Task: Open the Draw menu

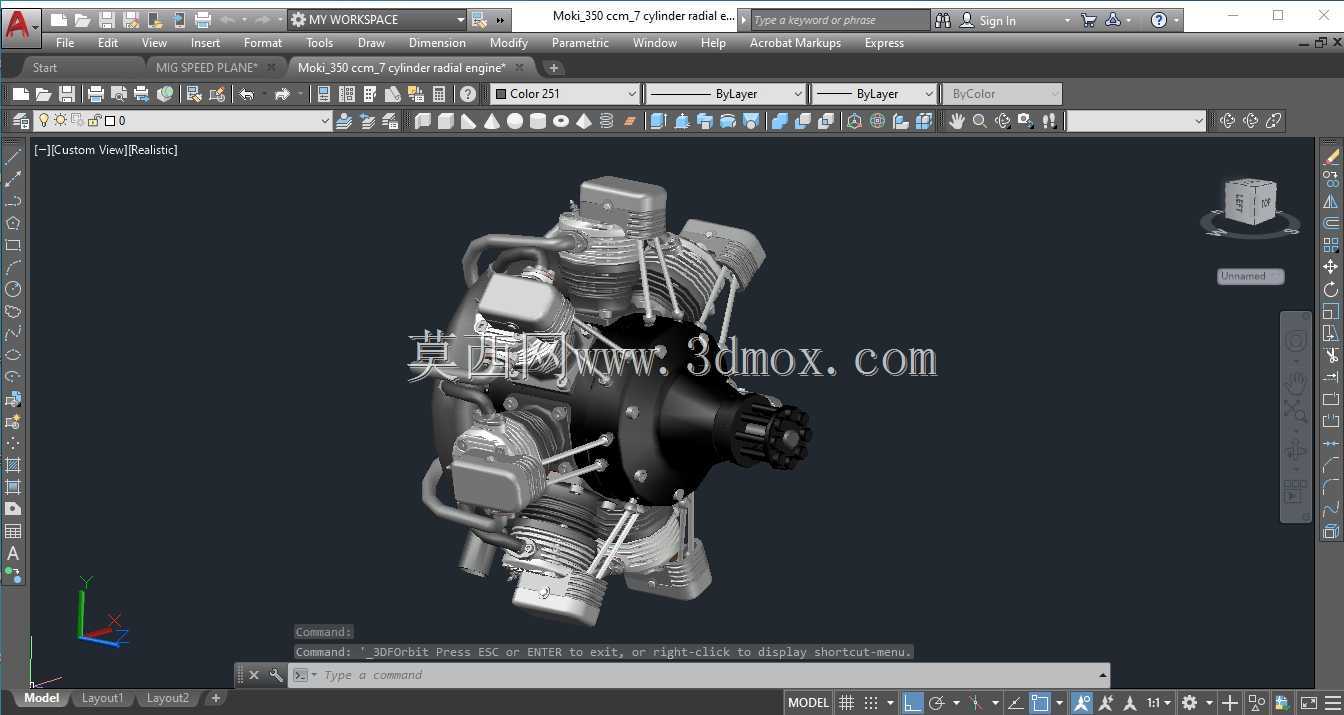Action: click(371, 43)
